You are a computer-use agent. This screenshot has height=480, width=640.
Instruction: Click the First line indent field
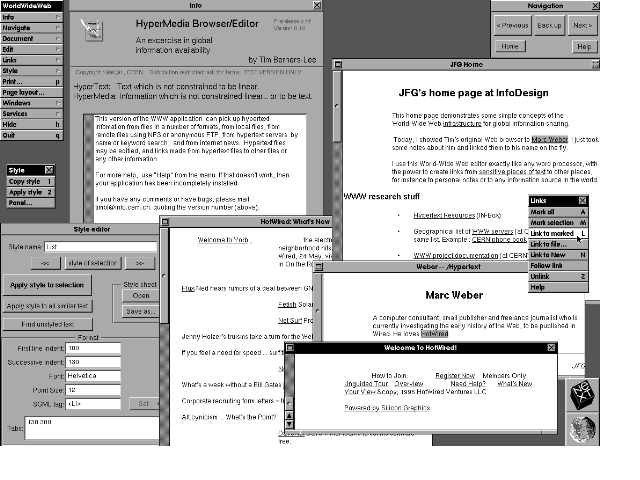93,348
